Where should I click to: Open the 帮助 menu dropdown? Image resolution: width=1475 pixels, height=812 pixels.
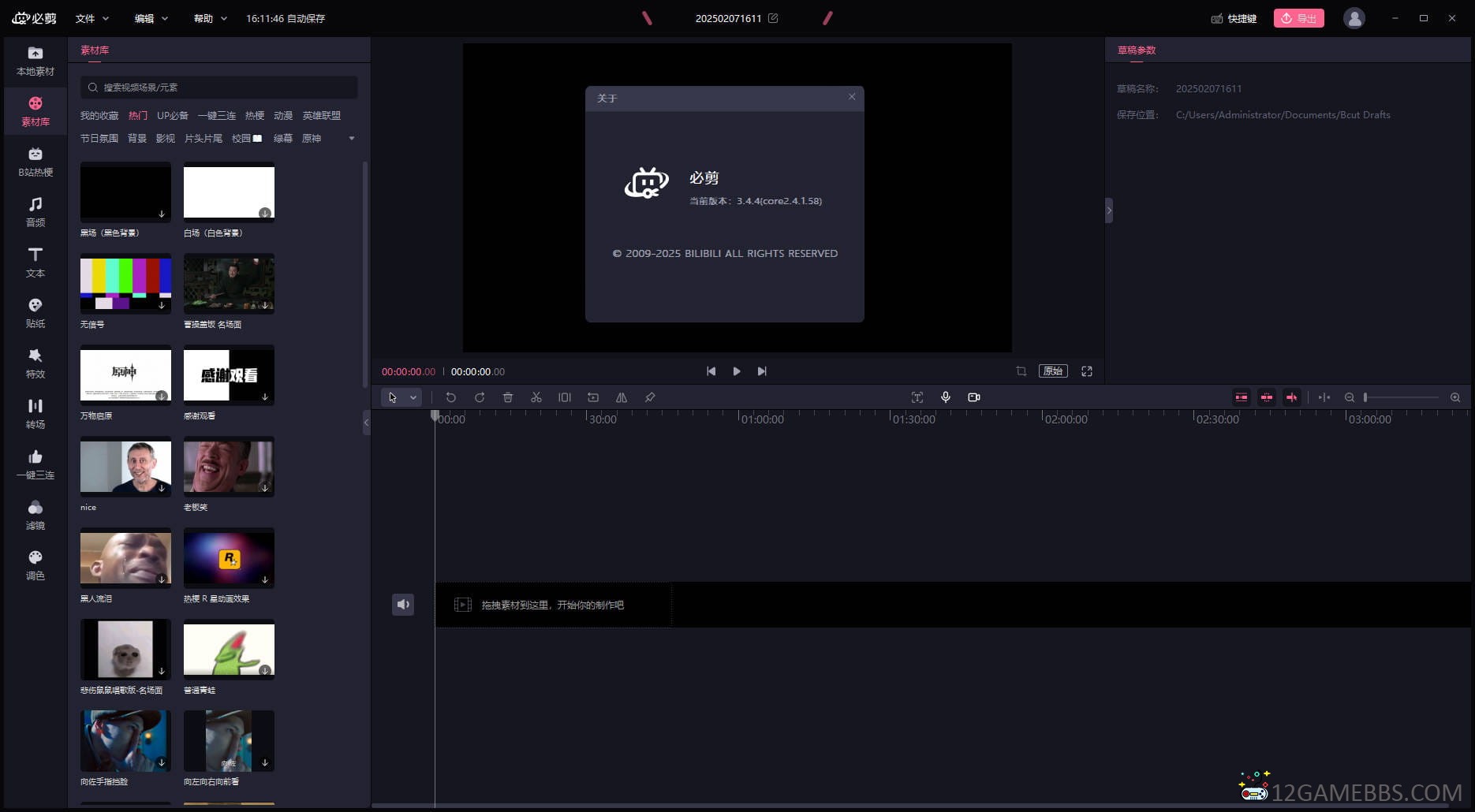[211, 18]
